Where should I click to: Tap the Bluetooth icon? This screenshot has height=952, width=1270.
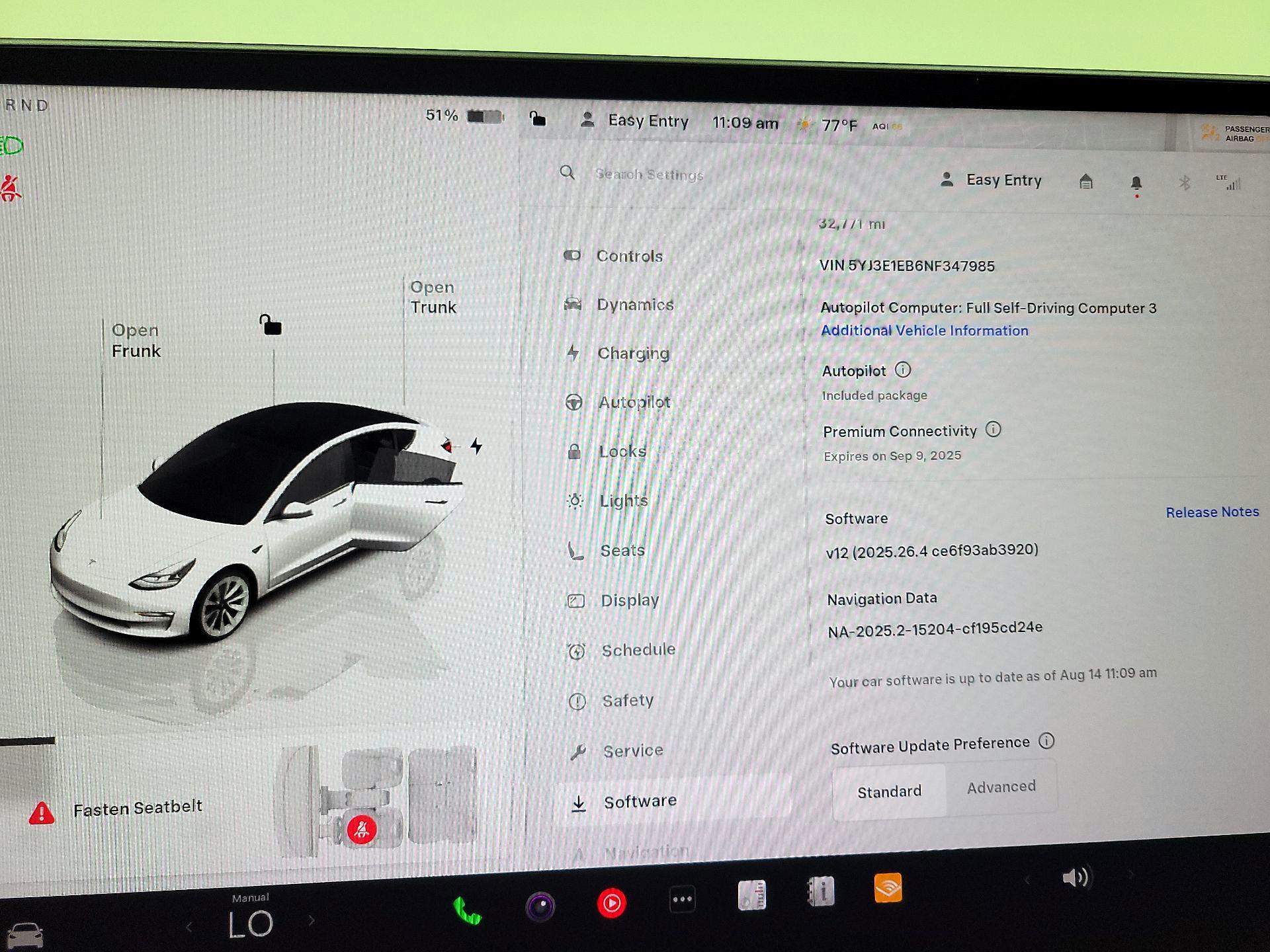(1185, 182)
